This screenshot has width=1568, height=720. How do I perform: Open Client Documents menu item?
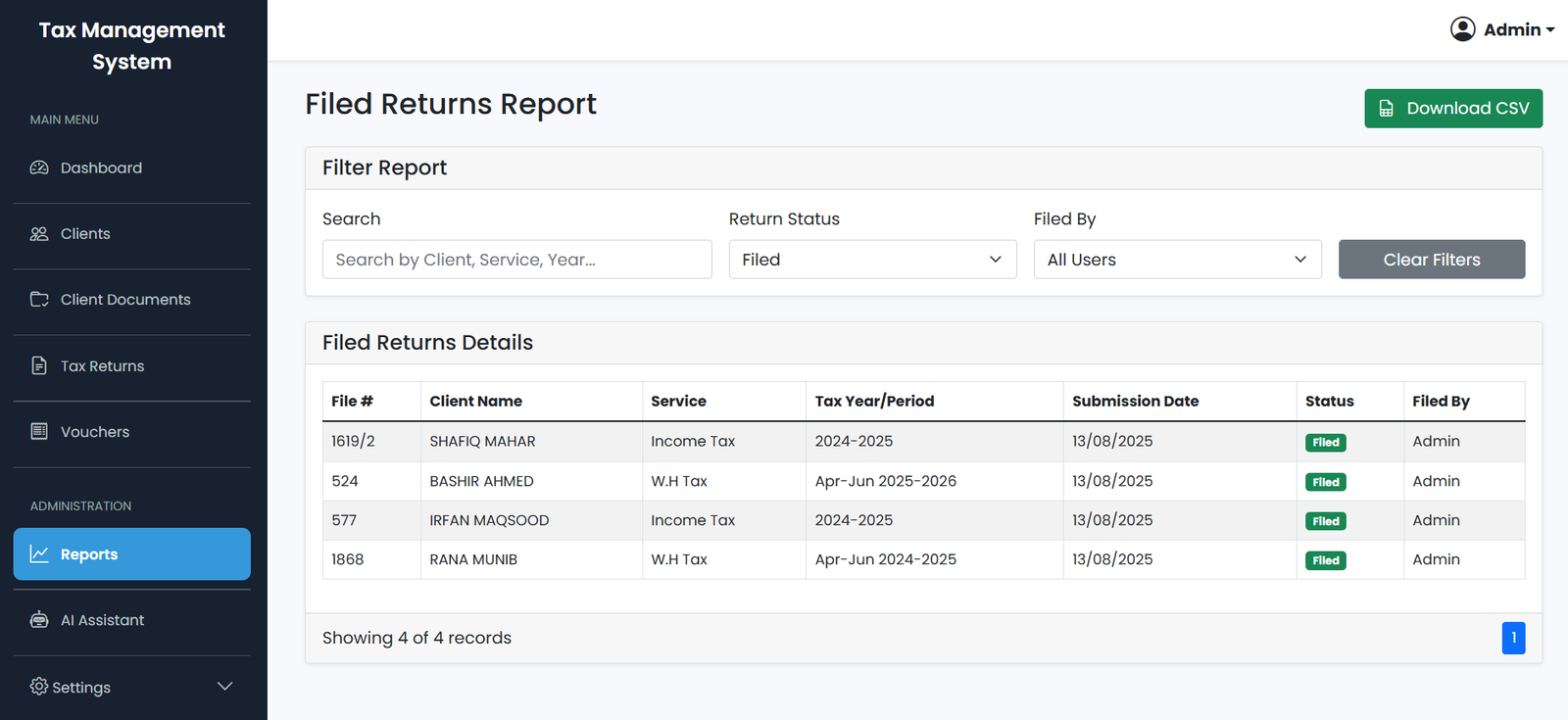click(131, 299)
